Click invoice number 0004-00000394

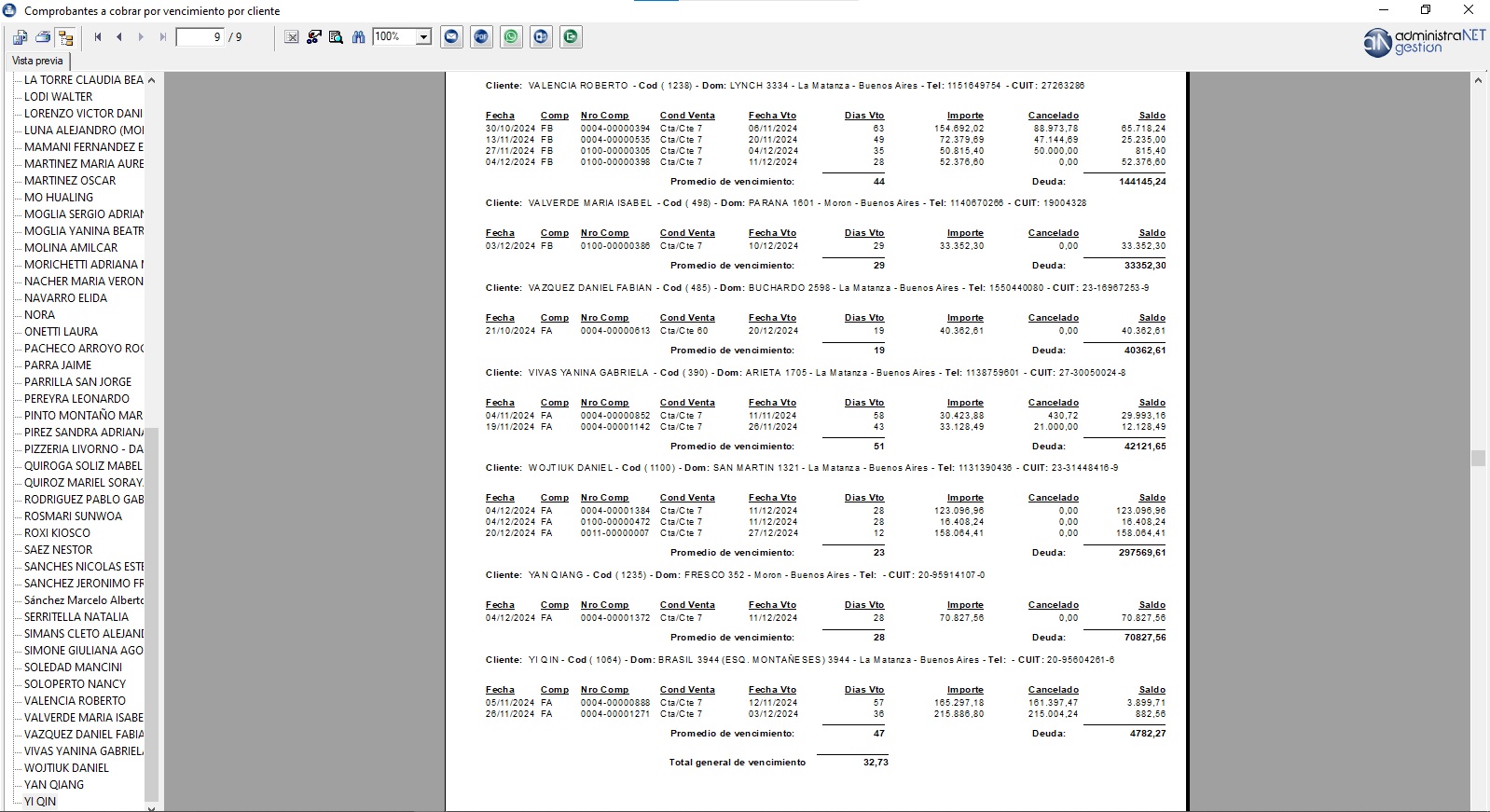tap(615, 129)
